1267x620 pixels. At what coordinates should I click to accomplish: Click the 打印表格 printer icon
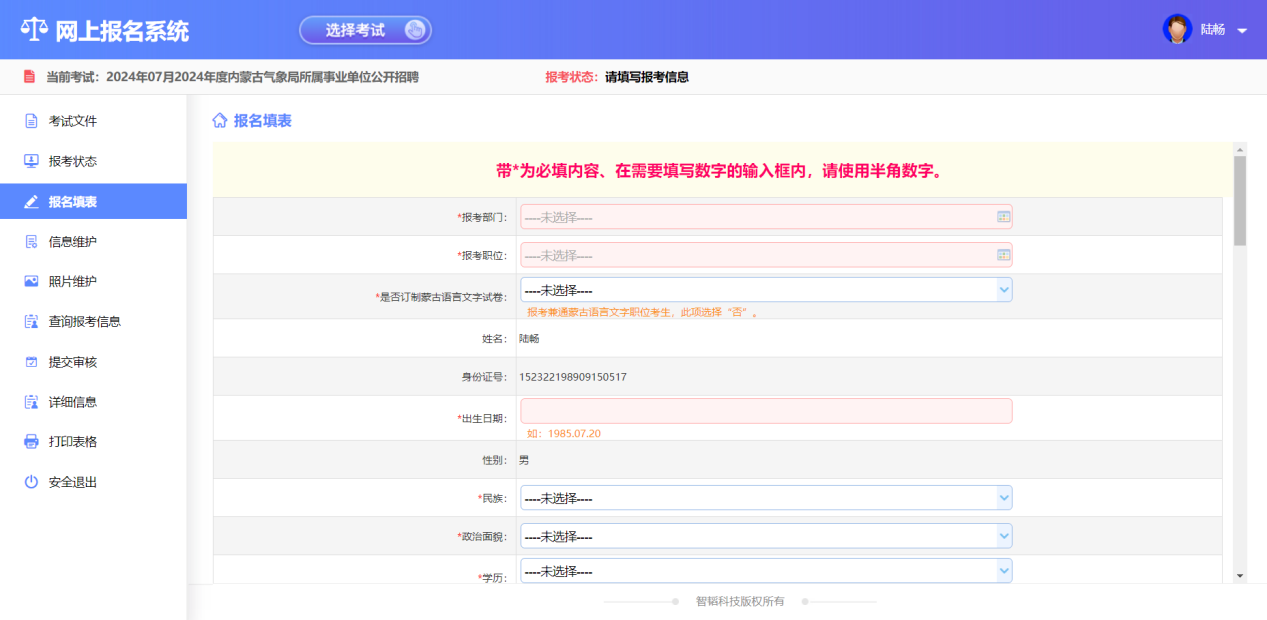tap(31, 441)
